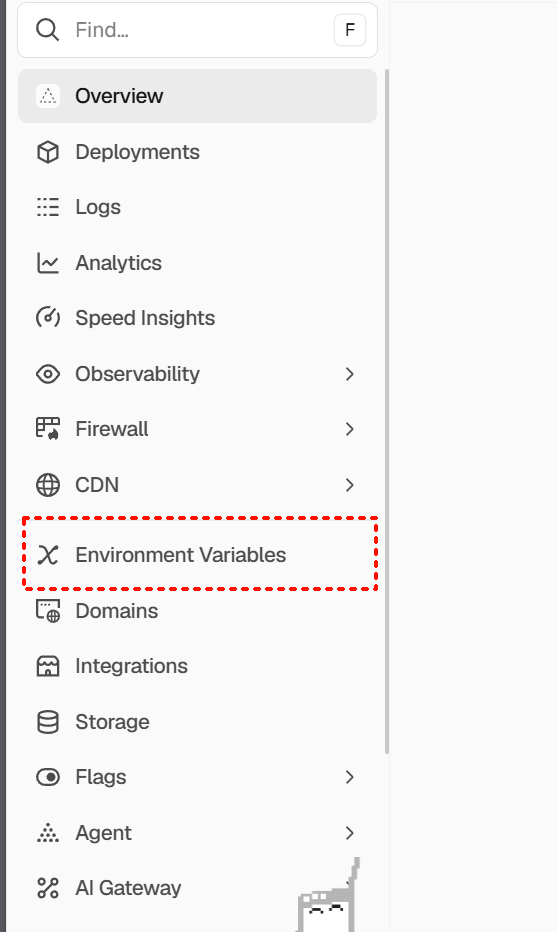The width and height of the screenshot is (558, 932).
Task: Click the Logs list icon
Action: (48, 207)
